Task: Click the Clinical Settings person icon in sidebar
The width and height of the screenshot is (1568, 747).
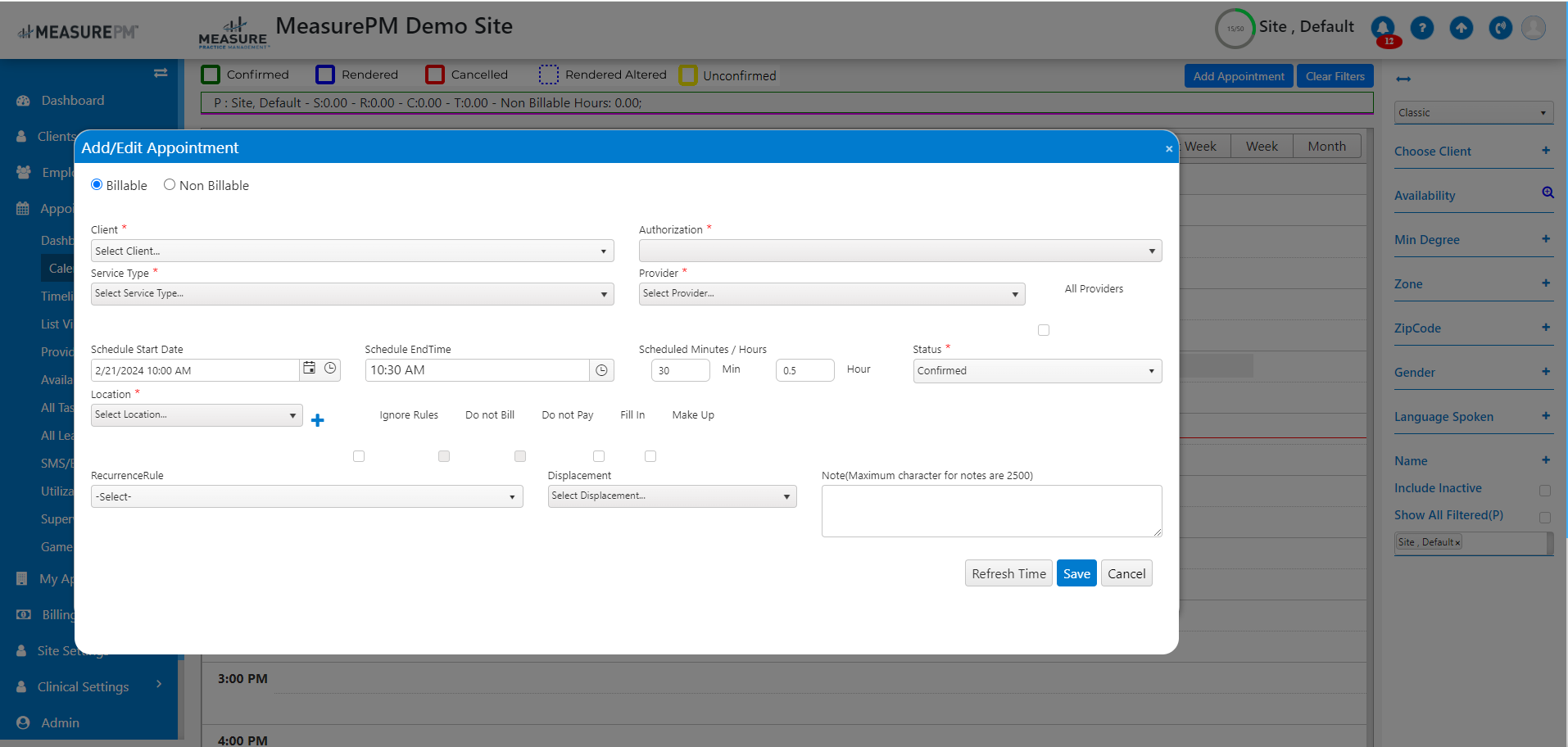Action: click(x=21, y=686)
